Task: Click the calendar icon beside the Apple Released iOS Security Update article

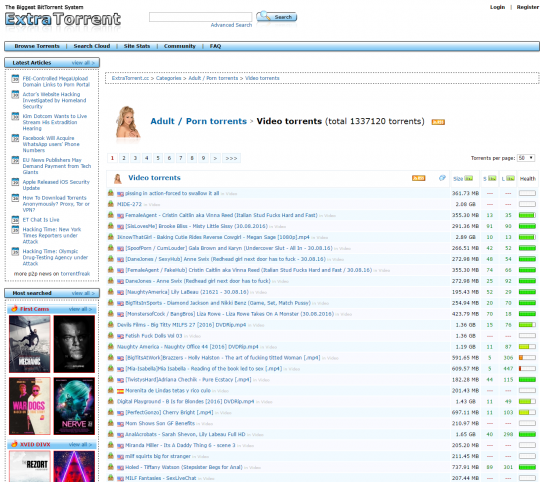Action: (15, 182)
